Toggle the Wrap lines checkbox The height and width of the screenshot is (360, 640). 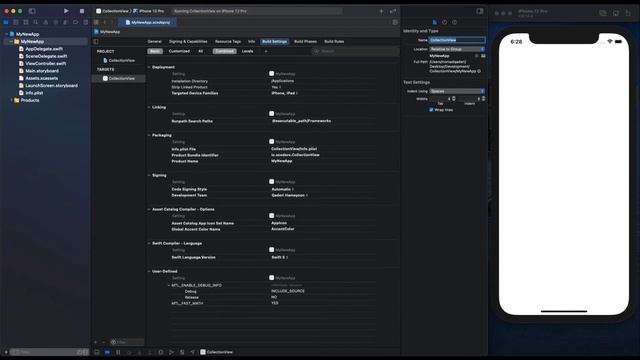[431, 110]
